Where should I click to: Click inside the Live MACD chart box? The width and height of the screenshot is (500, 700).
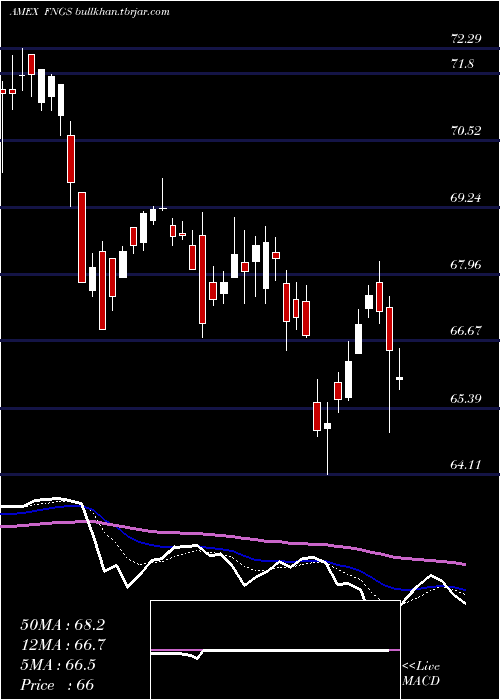[275, 650]
